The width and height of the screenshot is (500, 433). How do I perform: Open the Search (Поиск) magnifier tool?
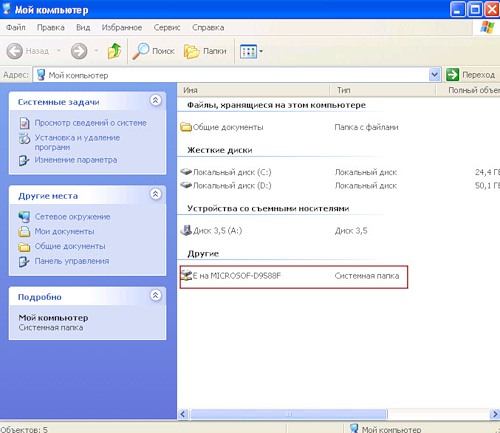point(140,51)
